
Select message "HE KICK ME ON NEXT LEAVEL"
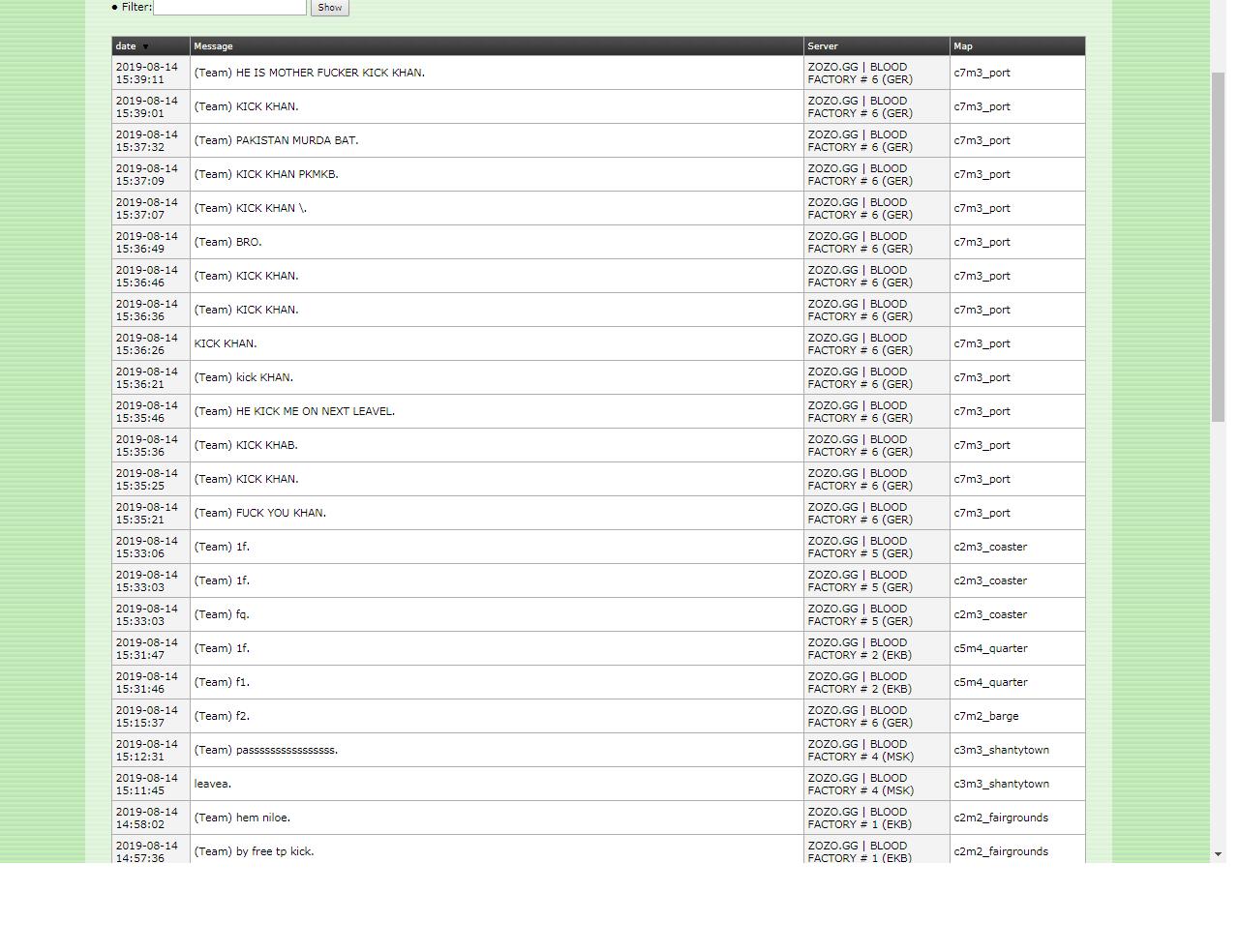pyautogui.click(x=294, y=412)
